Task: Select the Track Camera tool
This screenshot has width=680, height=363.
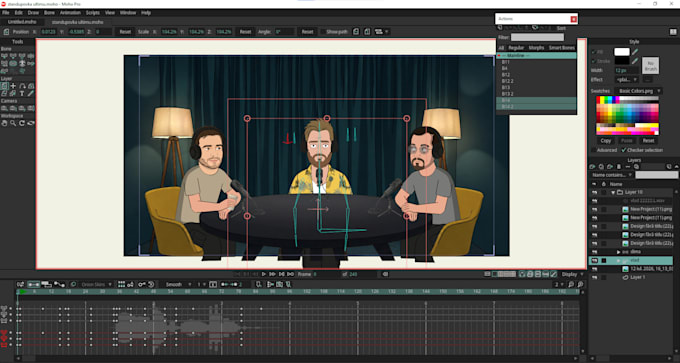Action: pyautogui.click(x=4, y=108)
